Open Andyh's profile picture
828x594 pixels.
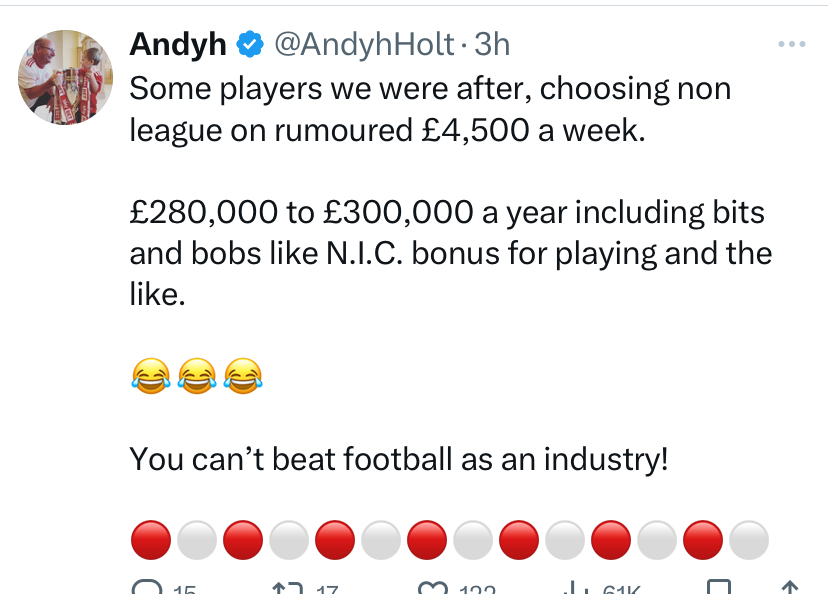[x=65, y=78]
